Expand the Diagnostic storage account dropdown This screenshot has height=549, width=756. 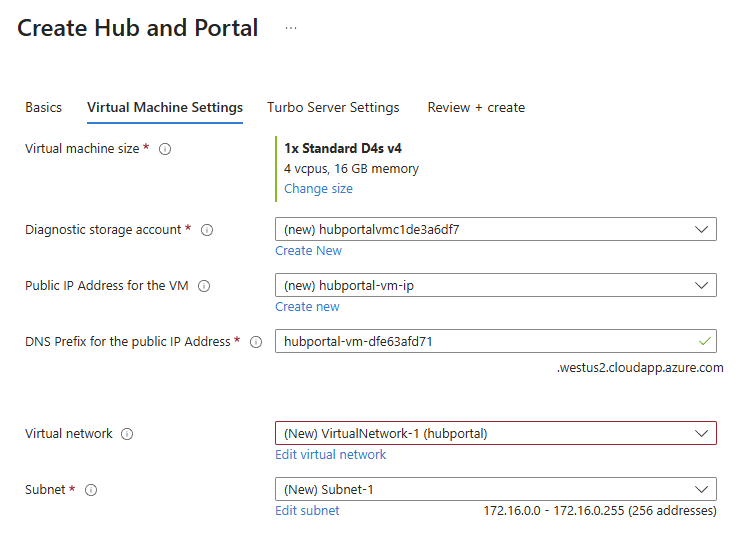495,229
